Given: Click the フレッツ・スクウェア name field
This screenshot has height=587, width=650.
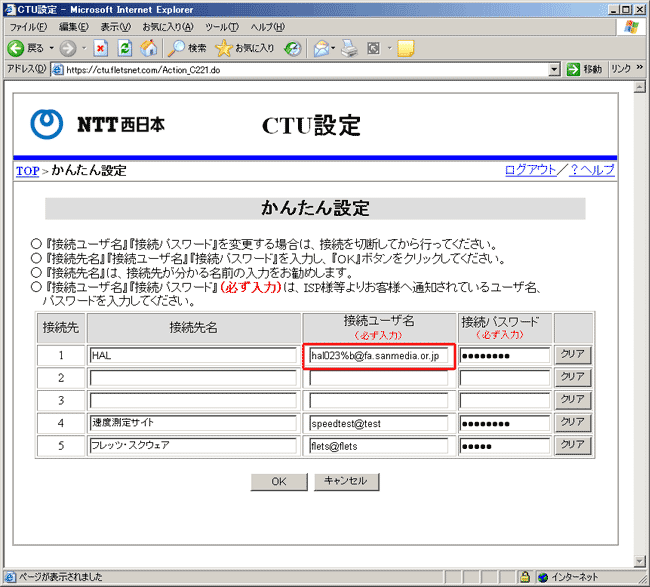Looking at the screenshot, I should [x=193, y=446].
